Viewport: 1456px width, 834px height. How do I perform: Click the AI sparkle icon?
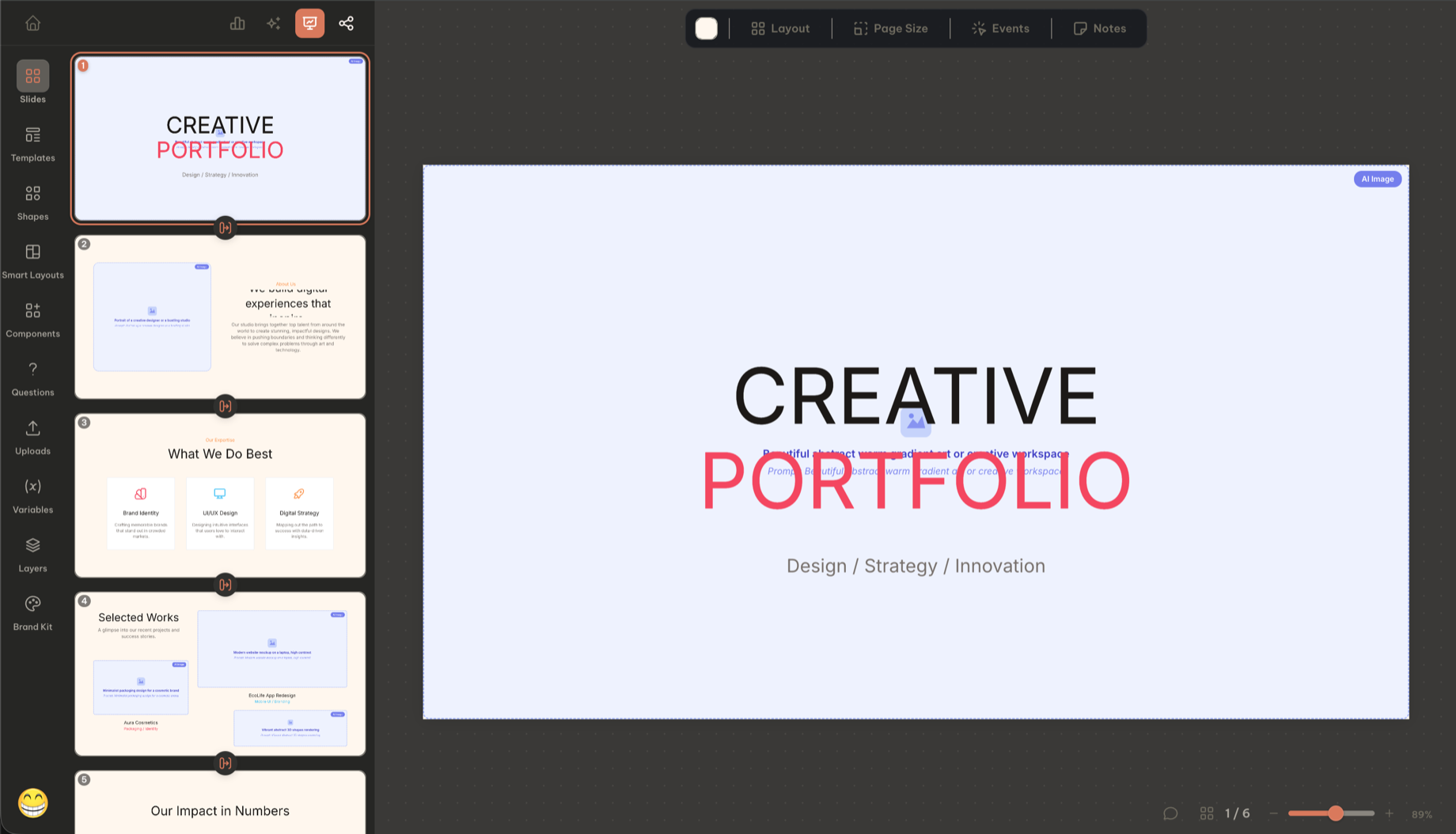pos(274,23)
